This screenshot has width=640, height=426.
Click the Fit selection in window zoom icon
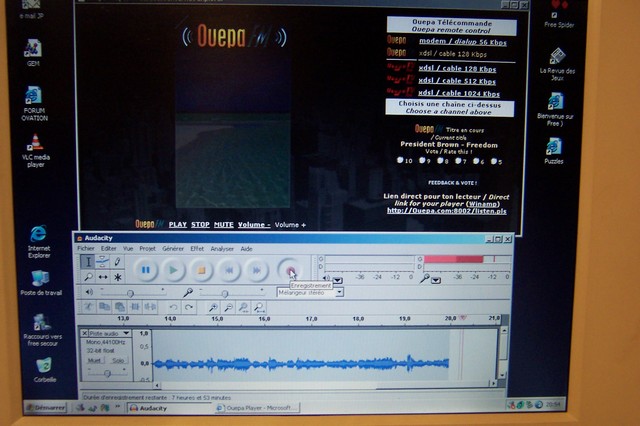pos(244,307)
